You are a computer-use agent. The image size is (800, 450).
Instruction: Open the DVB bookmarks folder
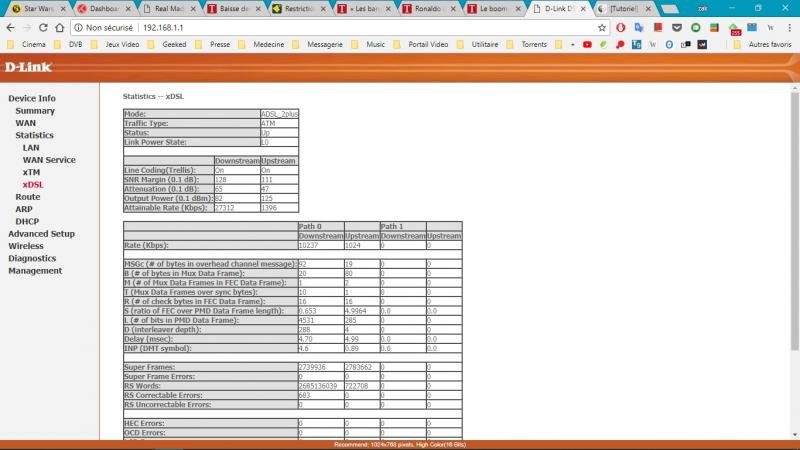pos(68,44)
